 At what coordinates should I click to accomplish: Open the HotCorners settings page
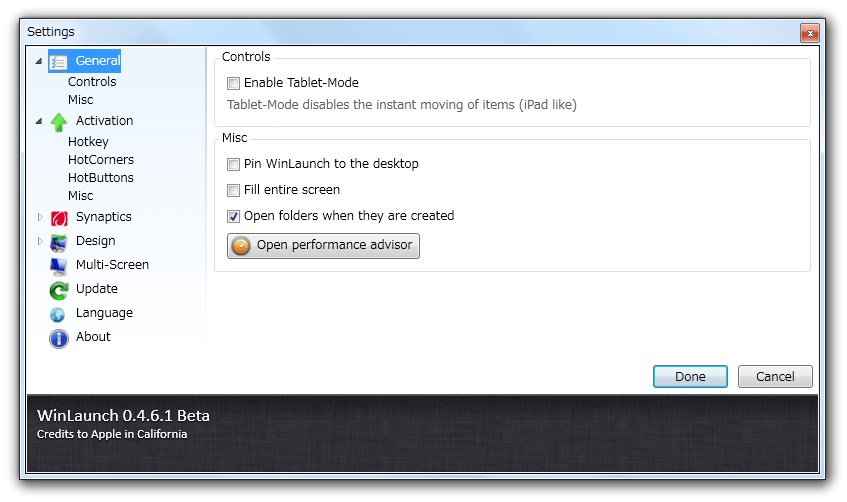point(101,160)
